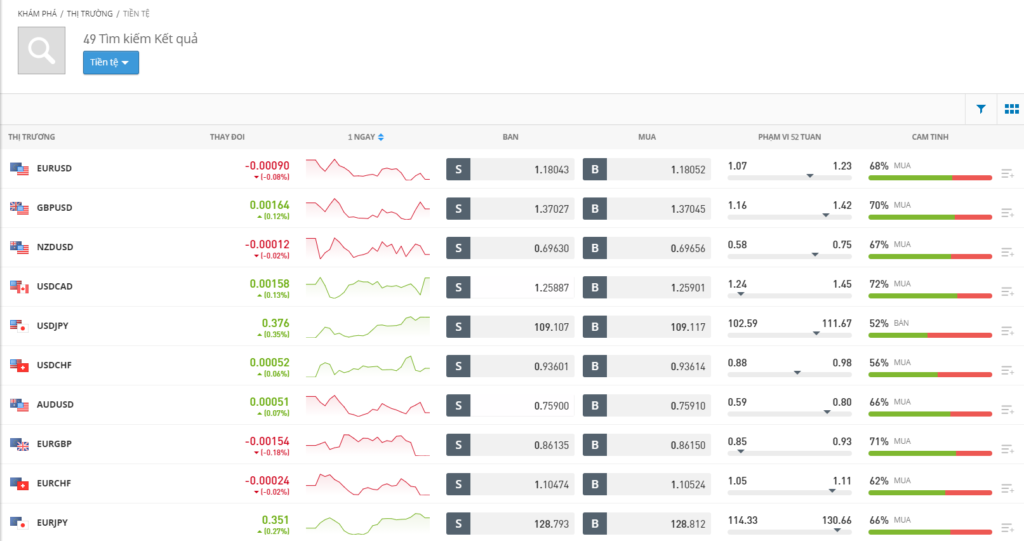Switch to grid view icon
1024x541 pixels.
coord(1011,109)
